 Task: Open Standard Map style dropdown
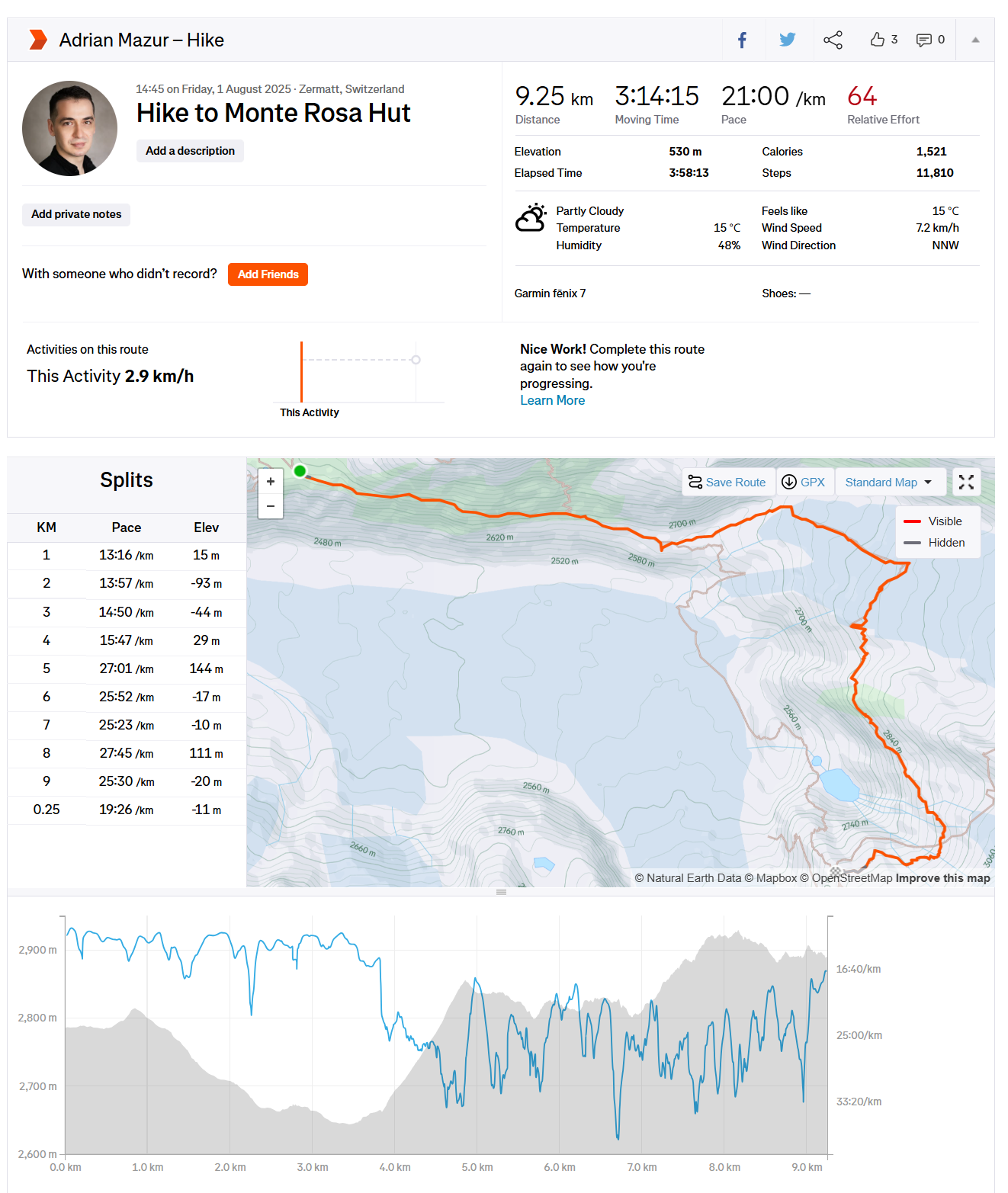pyautogui.click(x=889, y=483)
